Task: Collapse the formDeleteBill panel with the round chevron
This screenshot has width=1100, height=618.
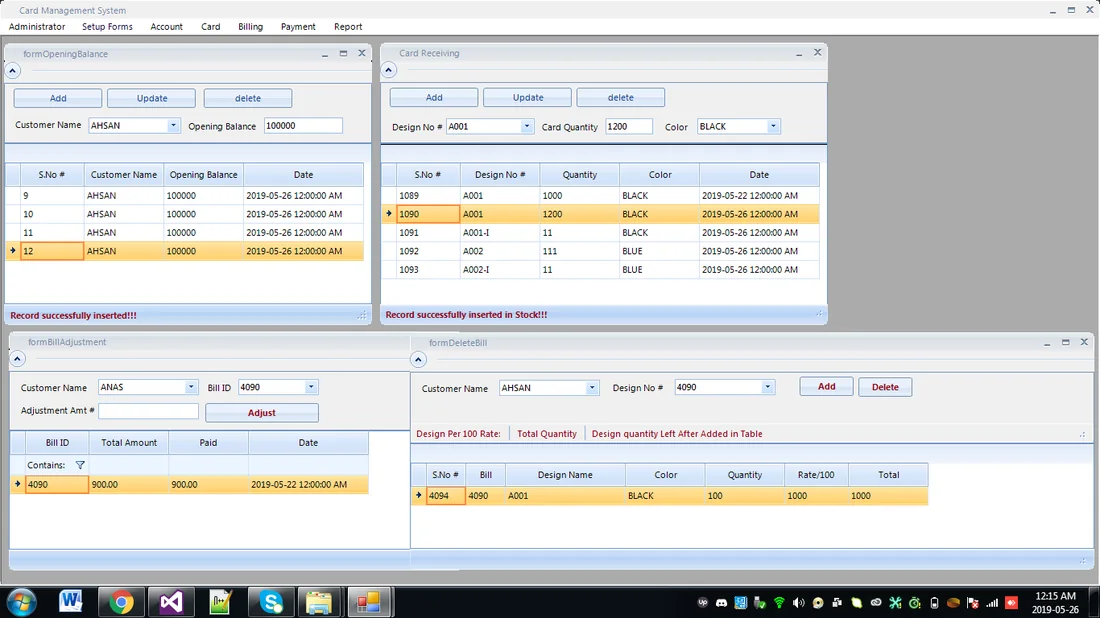Action: coord(418,360)
